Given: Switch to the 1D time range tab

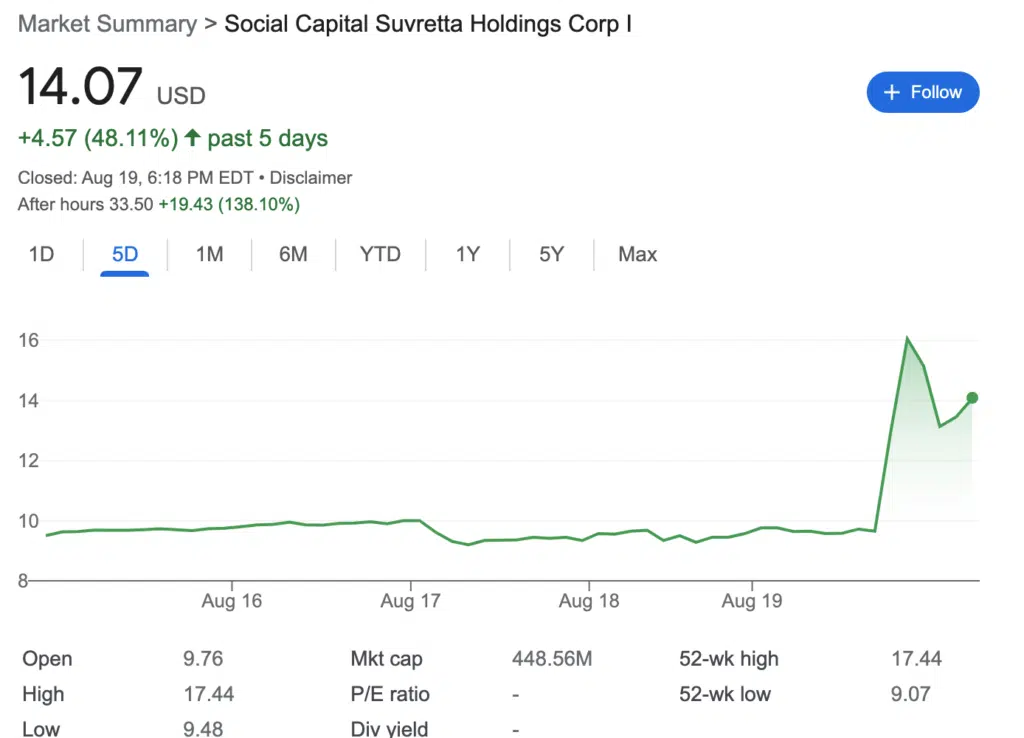Looking at the screenshot, I should point(41,254).
